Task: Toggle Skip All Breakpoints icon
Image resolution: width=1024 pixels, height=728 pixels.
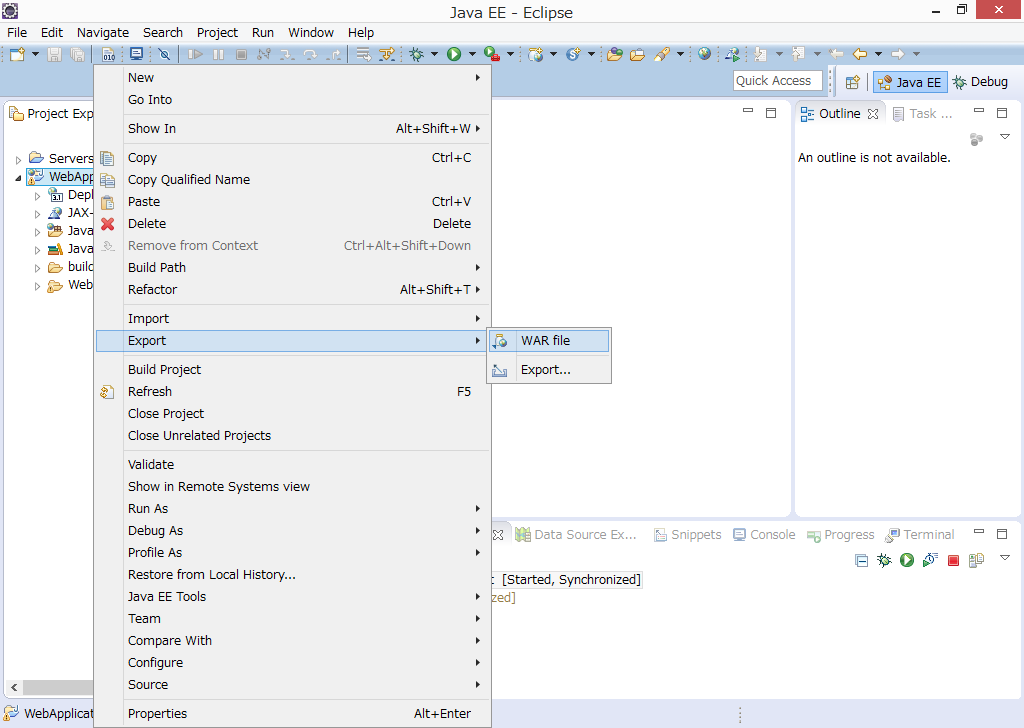Action: pyautogui.click(x=165, y=54)
